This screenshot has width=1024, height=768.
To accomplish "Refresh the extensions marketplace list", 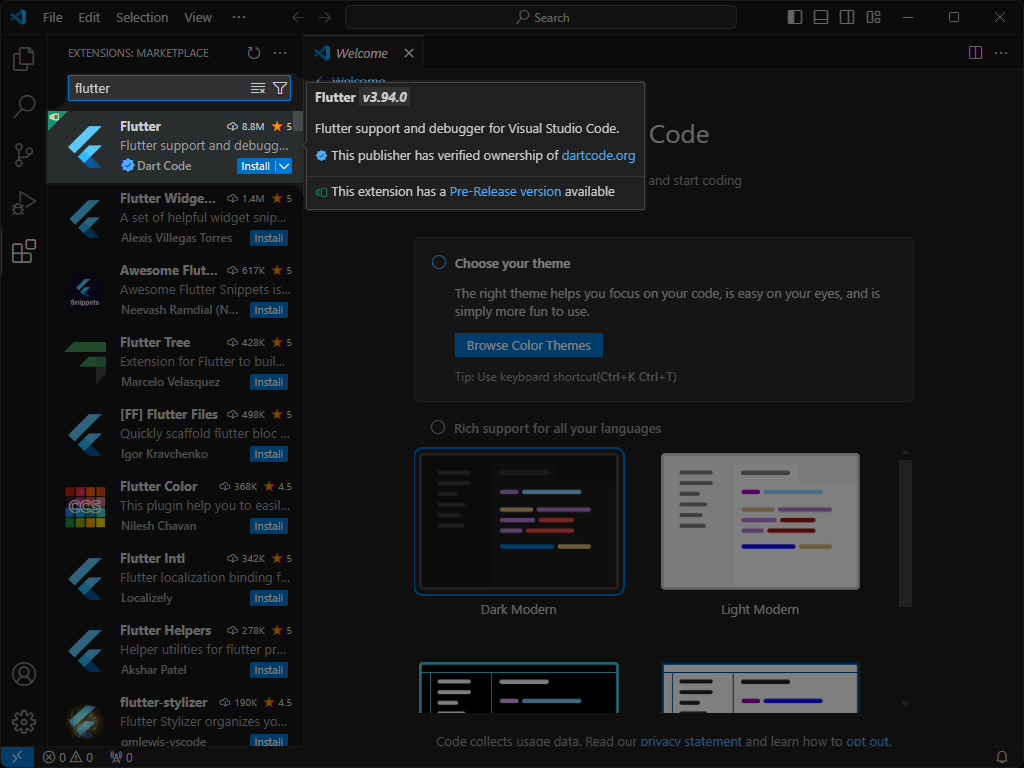I will click(x=254, y=53).
